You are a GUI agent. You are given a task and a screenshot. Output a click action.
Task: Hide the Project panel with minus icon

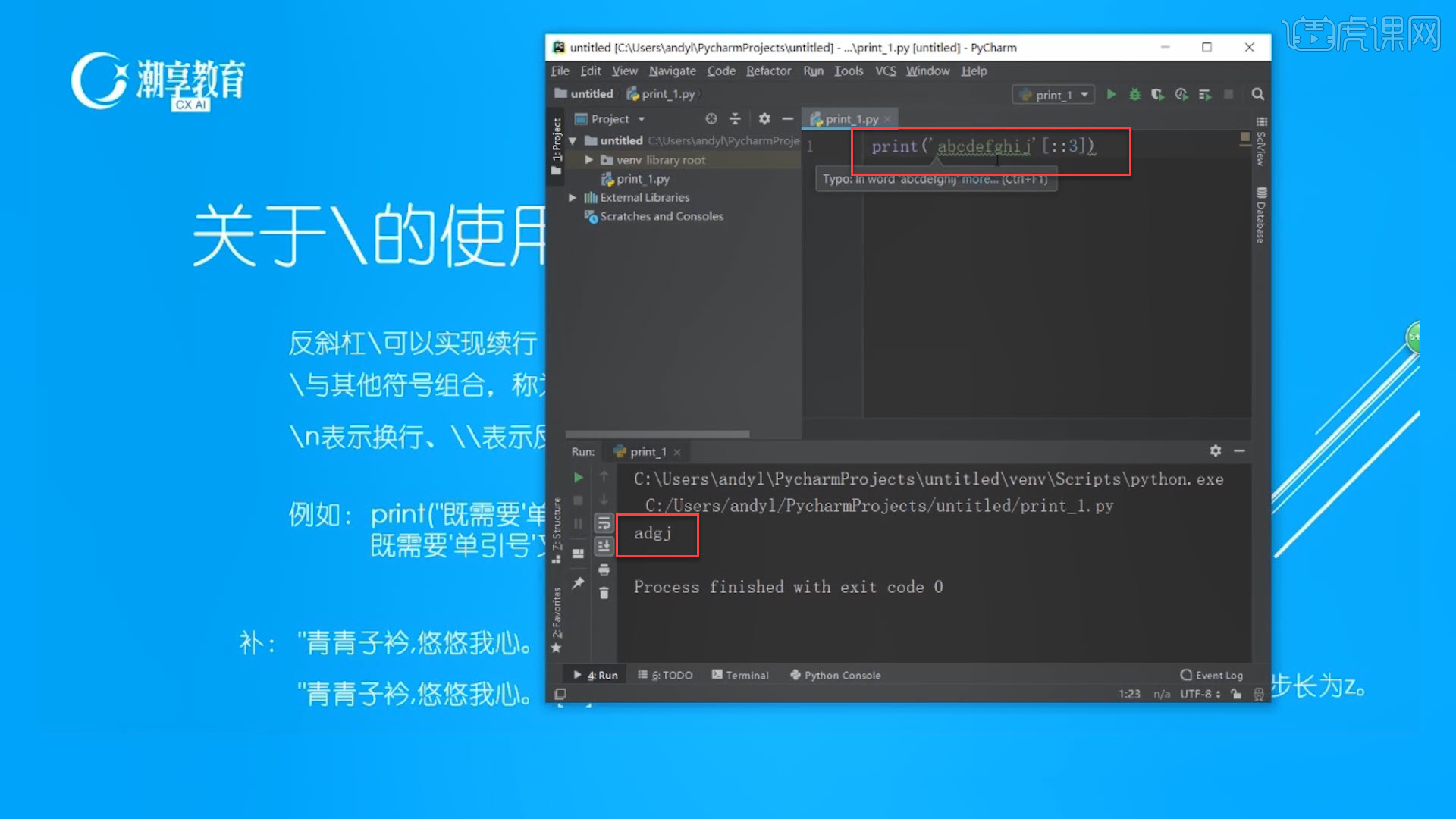tap(788, 119)
